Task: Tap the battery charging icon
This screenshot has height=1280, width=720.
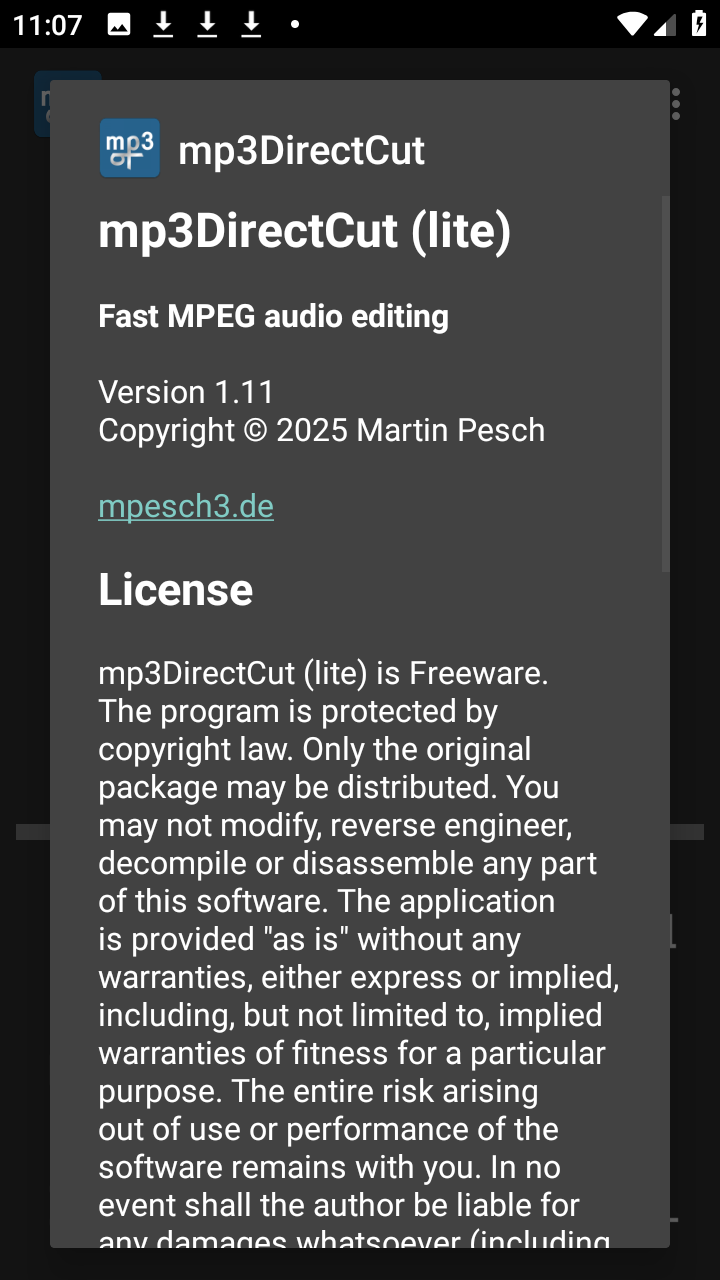Action: (x=699, y=24)
